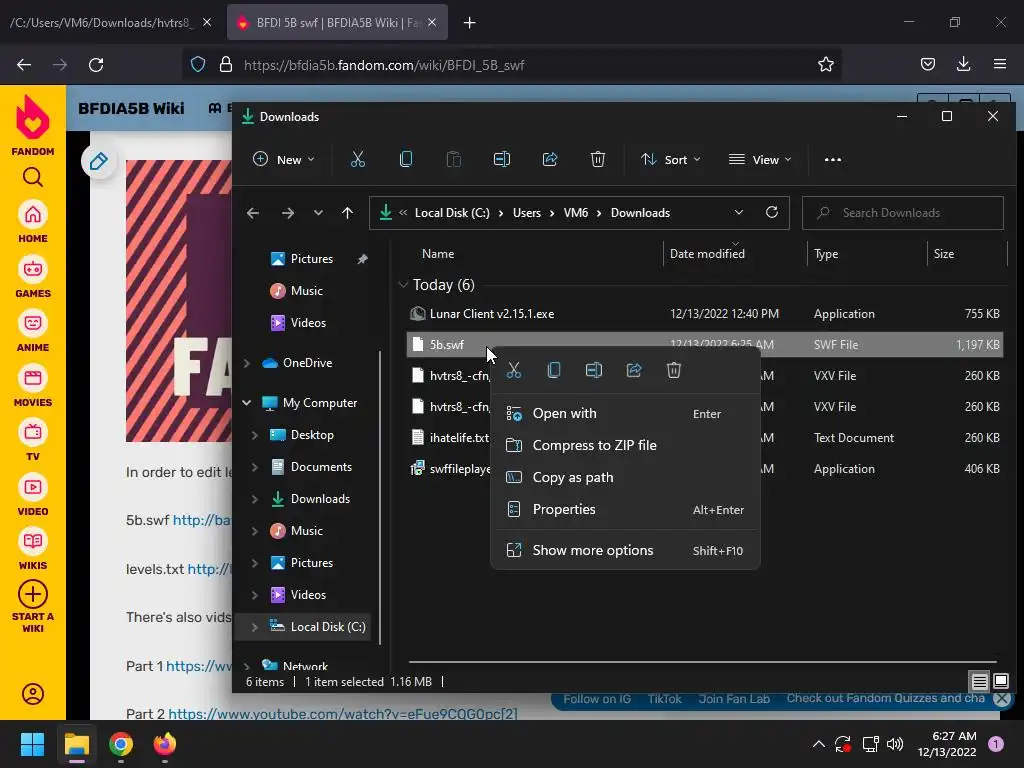Open a new Firefox tab
This screenshot has width=1024, height=768.
[469, 23]
